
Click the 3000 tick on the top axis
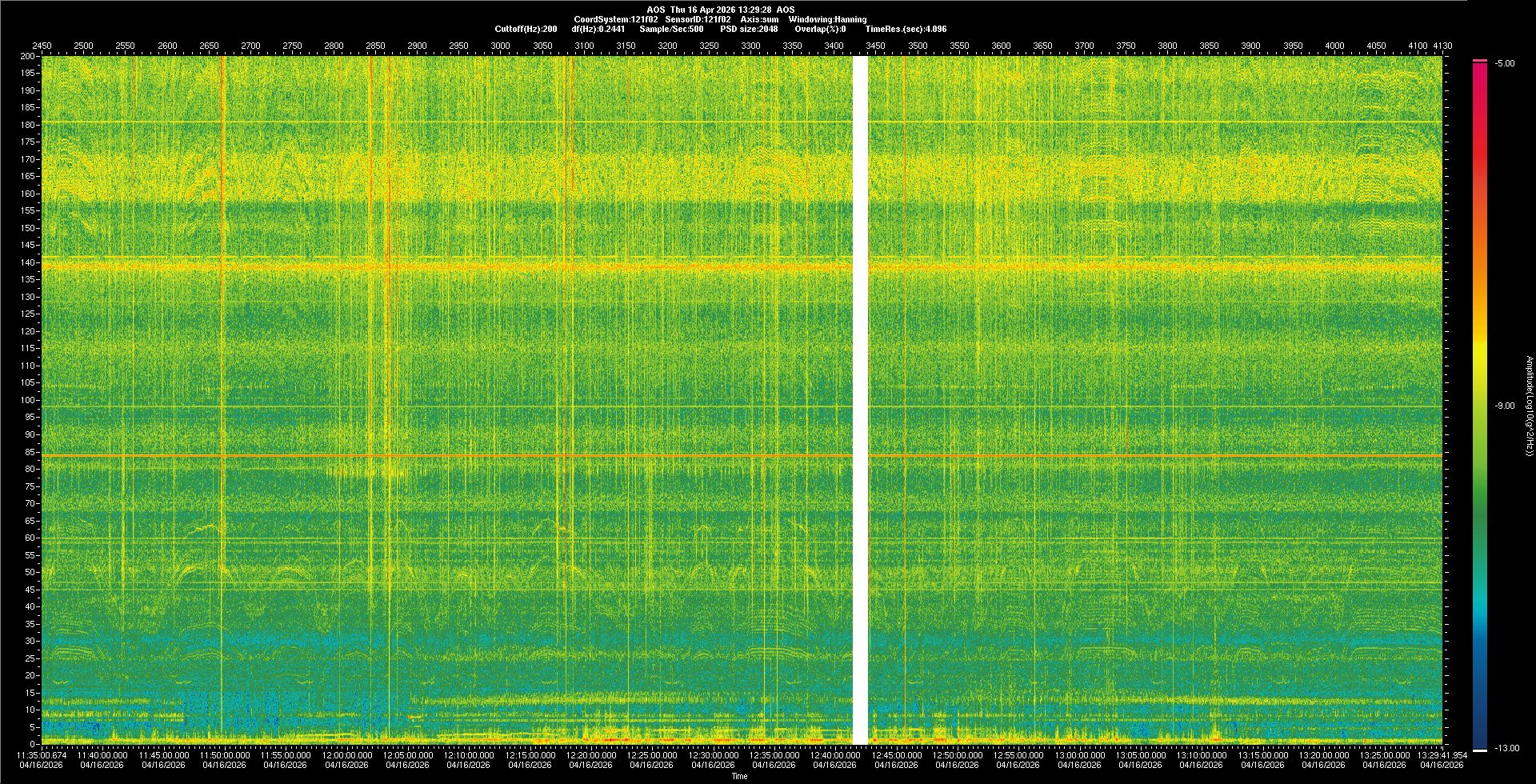[500, 46]
